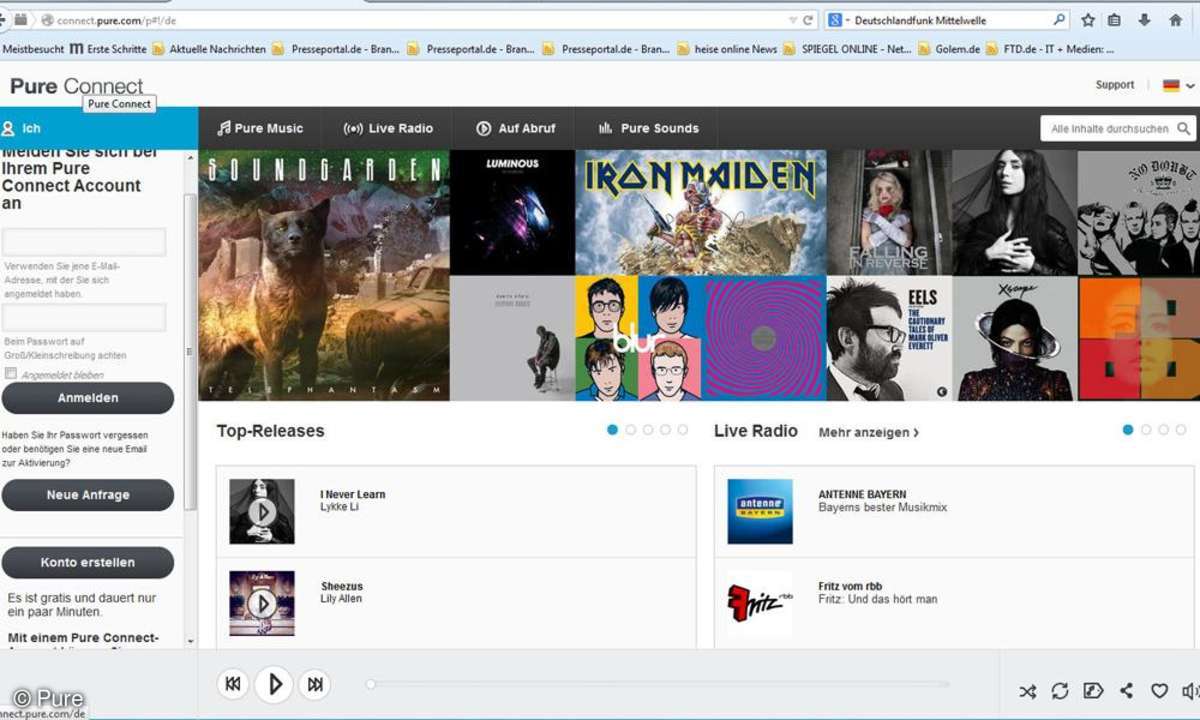1200x720 pixels.
Task: Click the 'Konto erstellen' button
Action: (x=88, y=562)
